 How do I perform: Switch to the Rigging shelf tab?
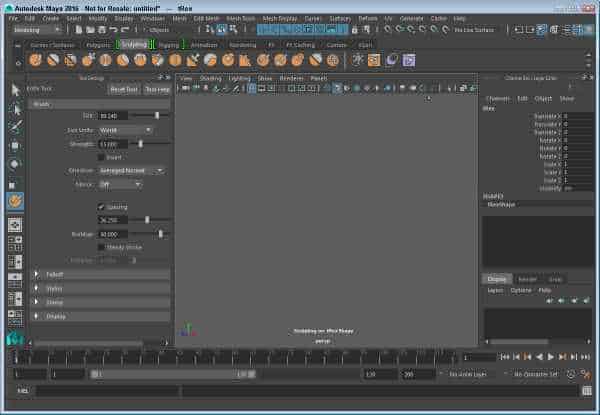(x=167, y=44)
